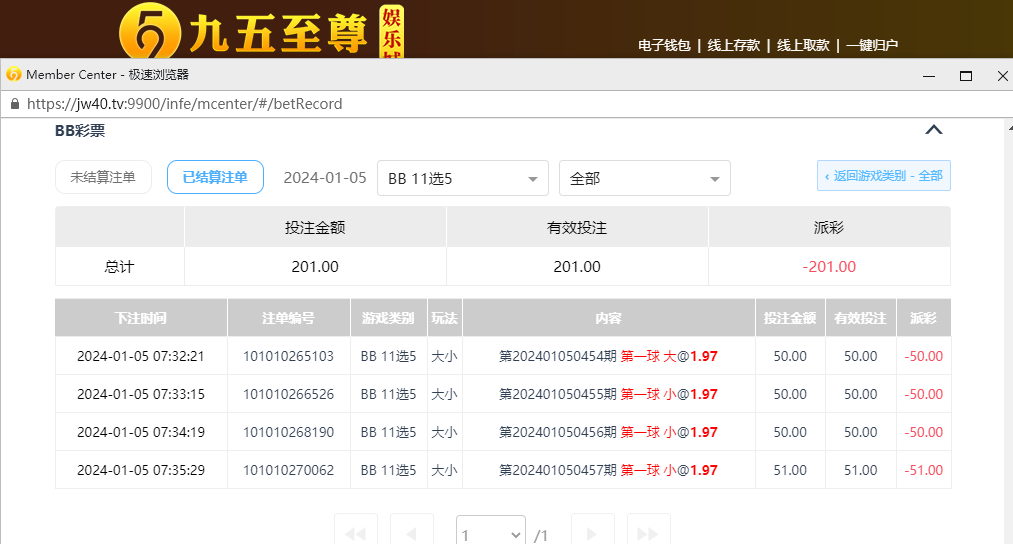Select bet number 101010266526

(288, 394)
